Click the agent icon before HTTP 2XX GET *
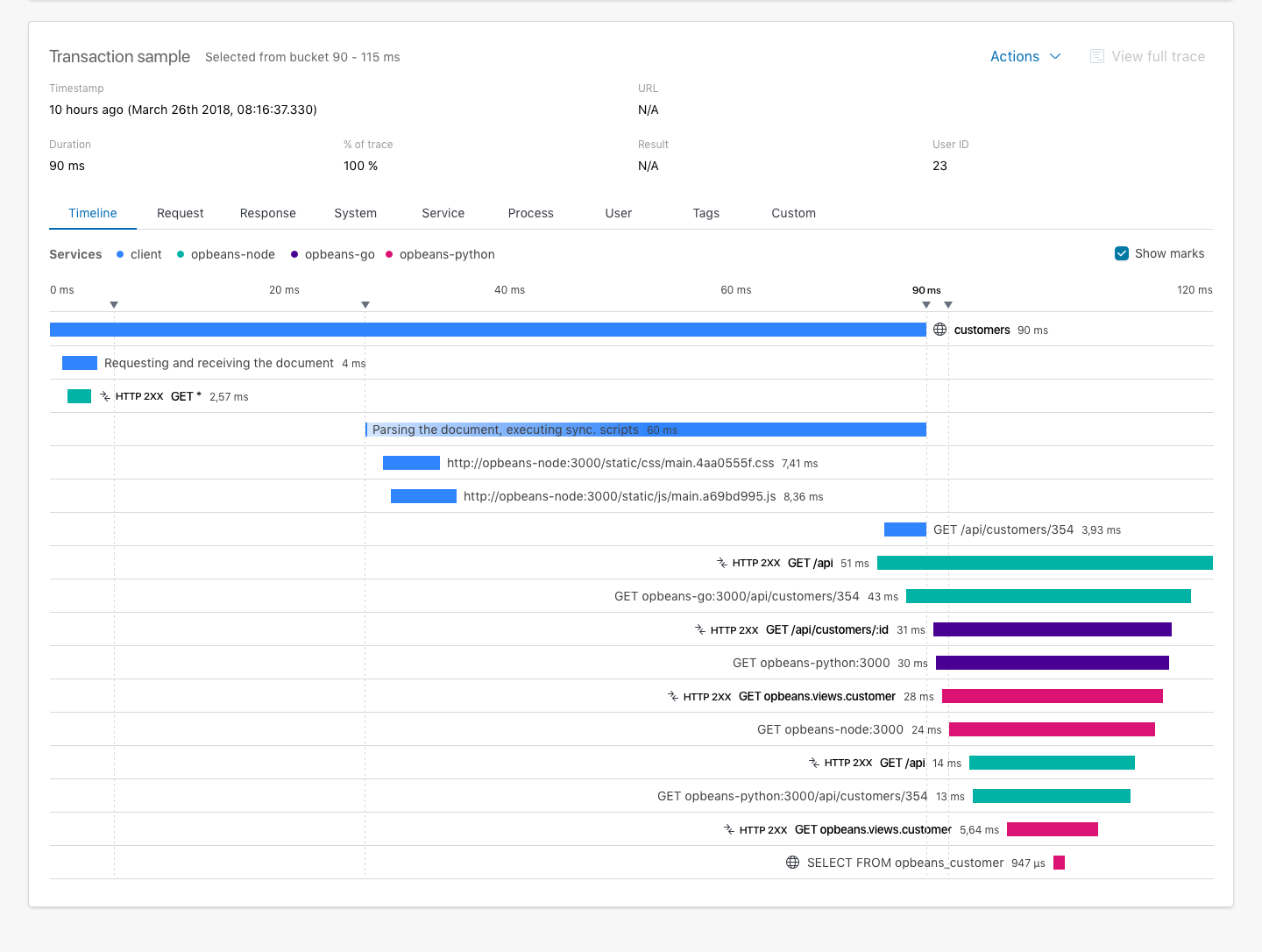 pyautogui.click(x=103, y=395)
